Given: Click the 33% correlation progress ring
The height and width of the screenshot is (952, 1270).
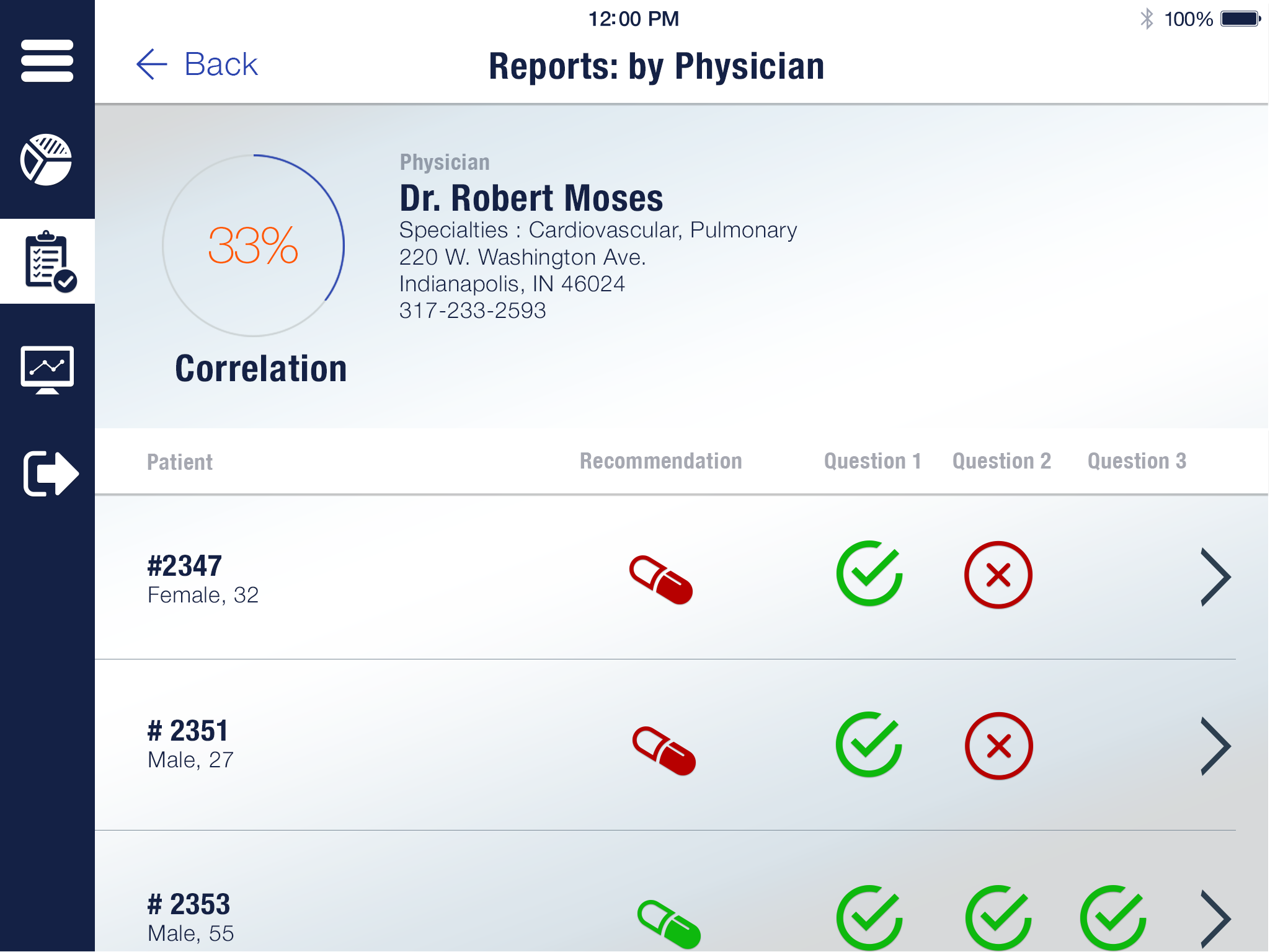Looking at the screenshot, I should pyautogui.click(x=253, y=245).
